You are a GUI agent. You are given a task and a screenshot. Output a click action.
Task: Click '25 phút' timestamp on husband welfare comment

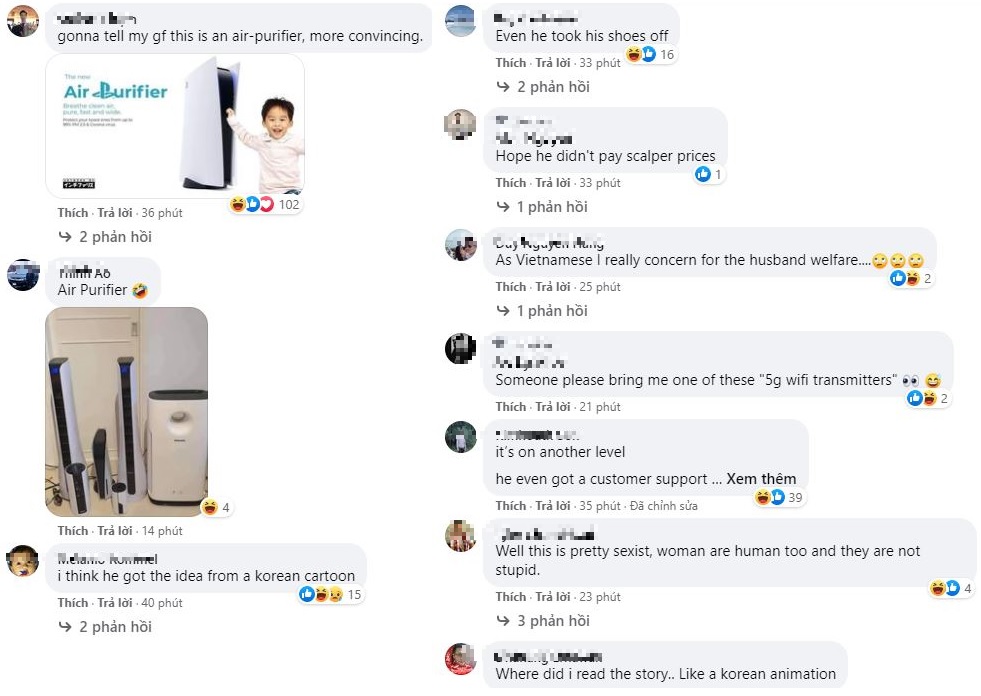point(600,287)
